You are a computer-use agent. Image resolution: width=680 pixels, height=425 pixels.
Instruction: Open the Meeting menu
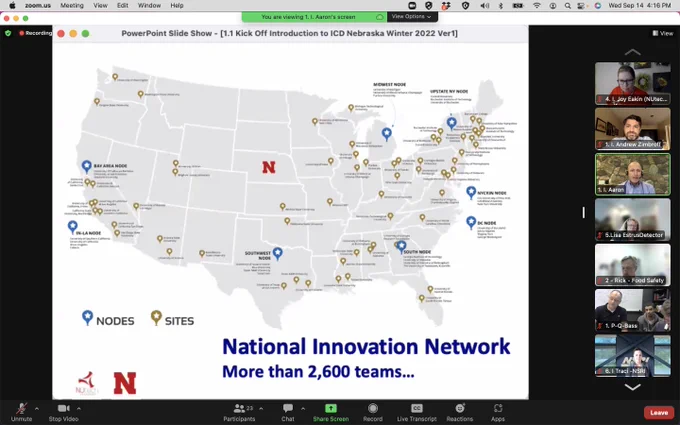pos(72,5)
